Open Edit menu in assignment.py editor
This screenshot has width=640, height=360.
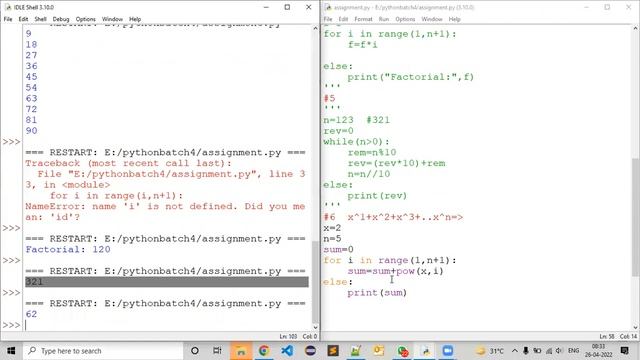pyautogui.click(x=343, y=19)
